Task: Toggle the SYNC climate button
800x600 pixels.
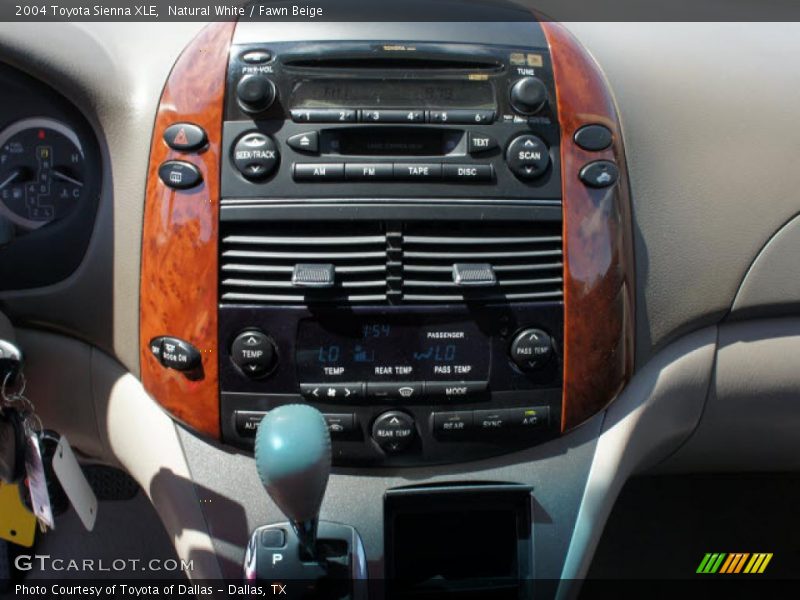Action: (492, 423)
